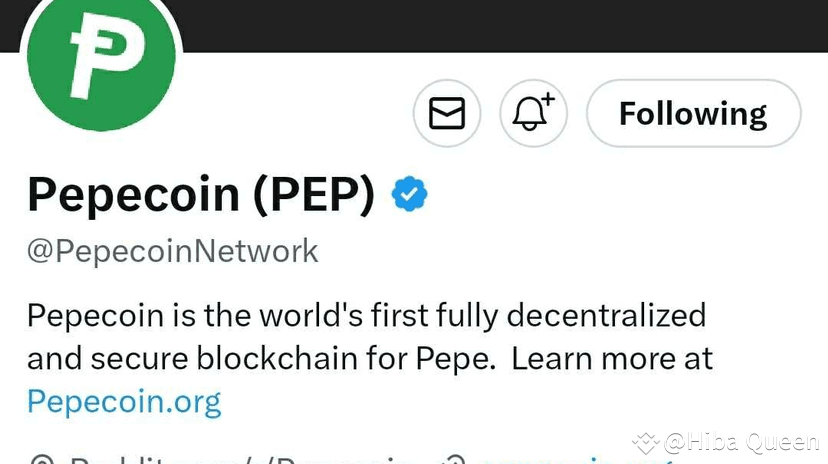
Task: Click the location pin icon at the bottom
Action: 40,459
